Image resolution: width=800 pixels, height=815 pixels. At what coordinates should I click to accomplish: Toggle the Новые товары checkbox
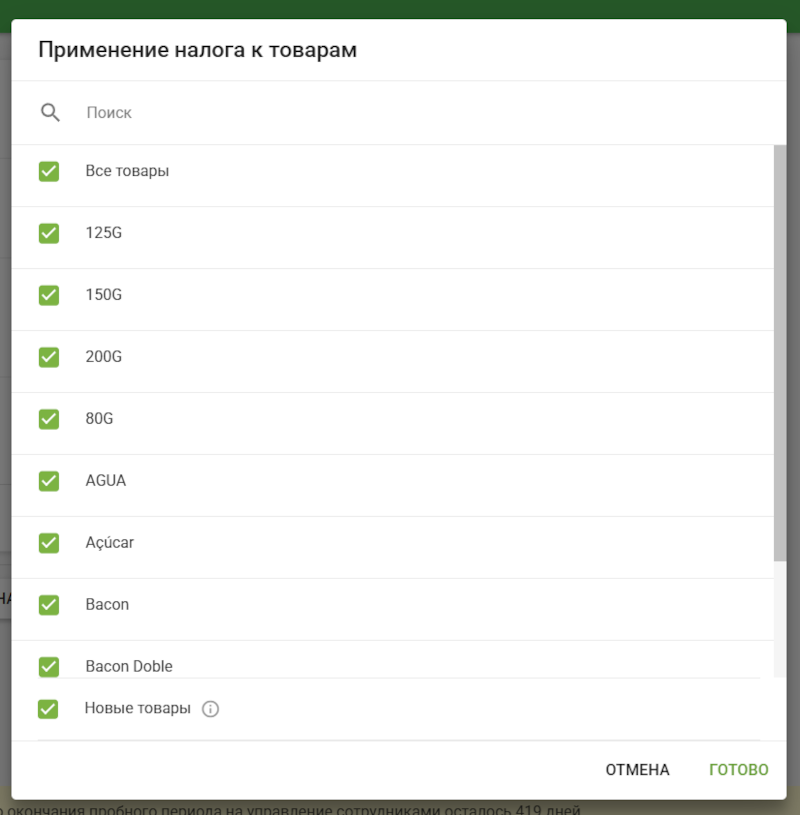click(49, 708)
